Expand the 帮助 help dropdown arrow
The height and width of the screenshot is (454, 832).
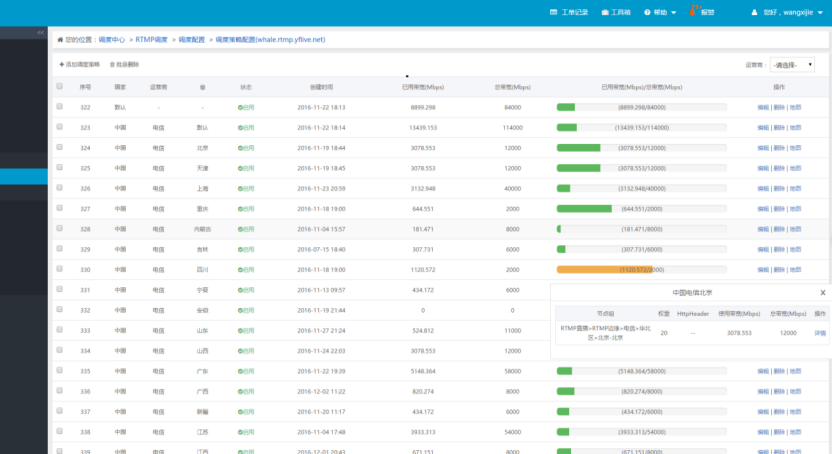(674, 13)
